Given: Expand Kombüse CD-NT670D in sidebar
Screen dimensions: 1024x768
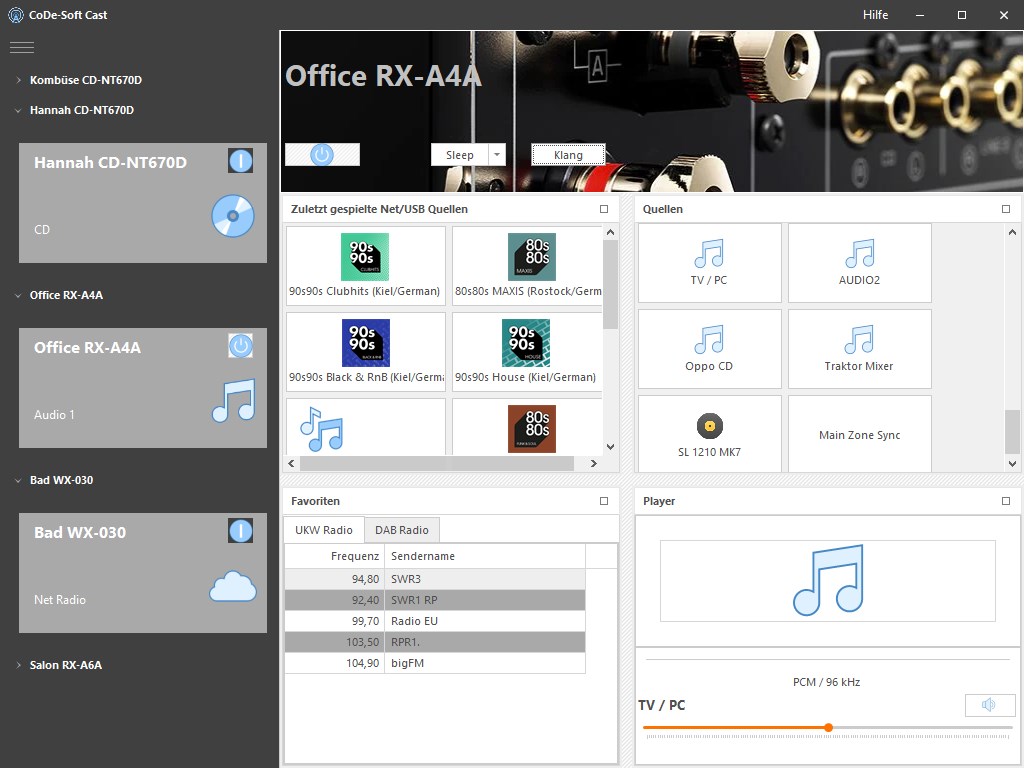Looking at the screenshot, I should coord(18,80).
